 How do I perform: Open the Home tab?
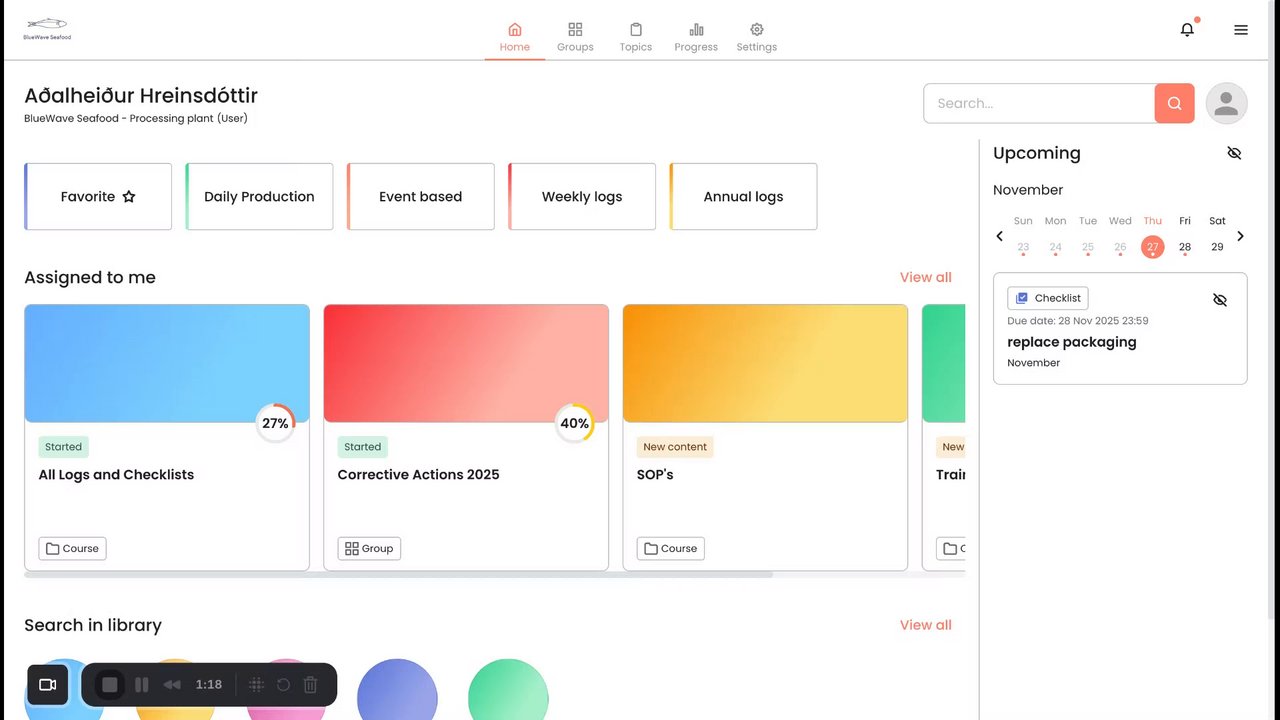[x=515, y=38]
